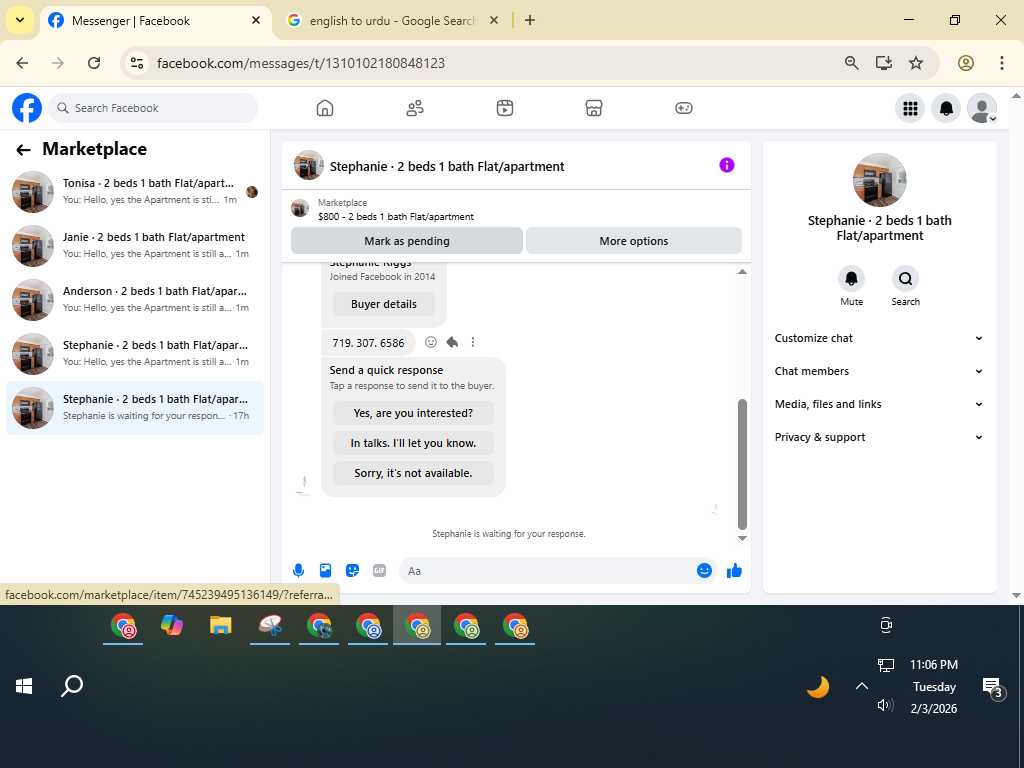1024x768 pixels.
Task: Expand Customize chat section
Action: (x=879, y=338)
